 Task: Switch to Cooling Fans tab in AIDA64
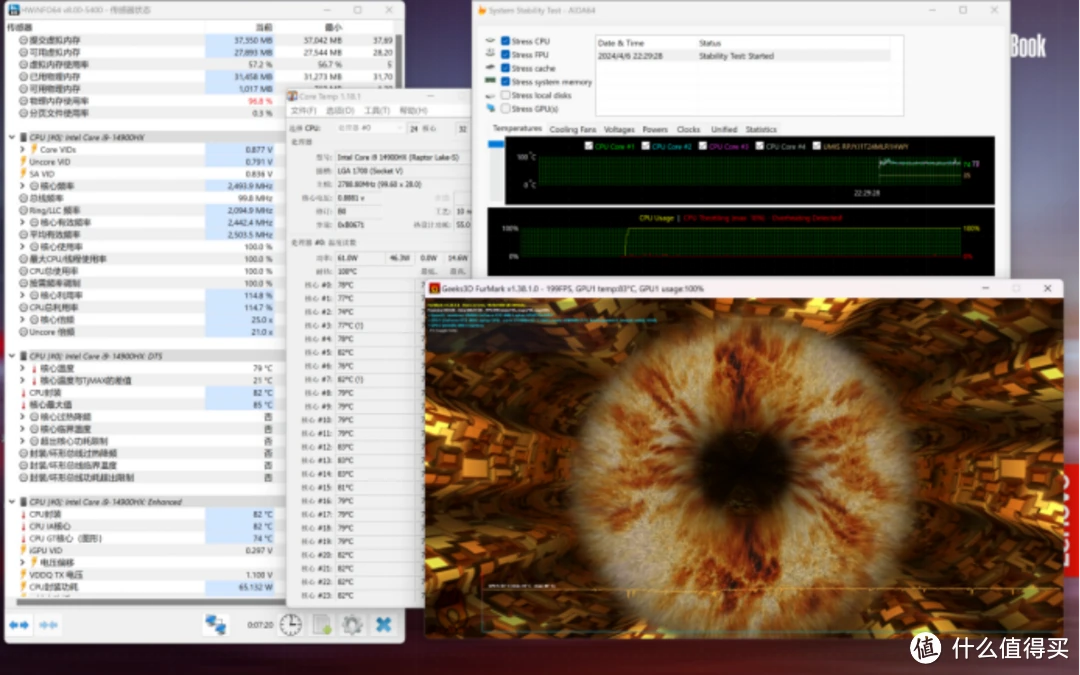coord(572,129)
